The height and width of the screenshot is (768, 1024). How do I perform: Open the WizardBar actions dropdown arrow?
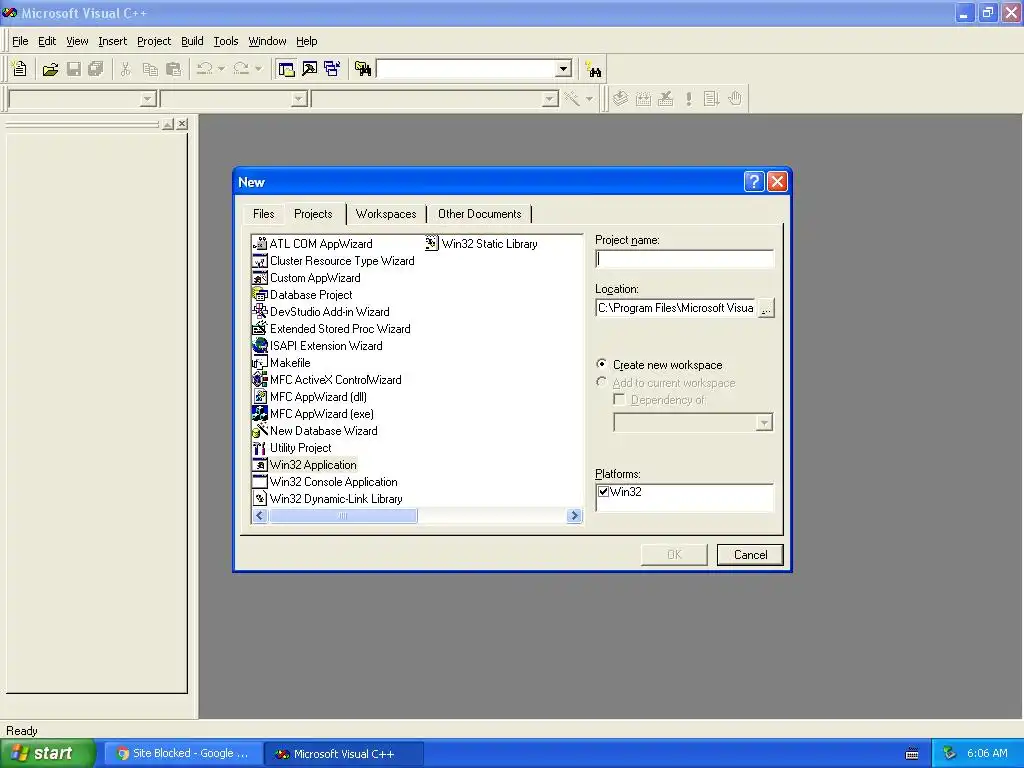point(589,99)
